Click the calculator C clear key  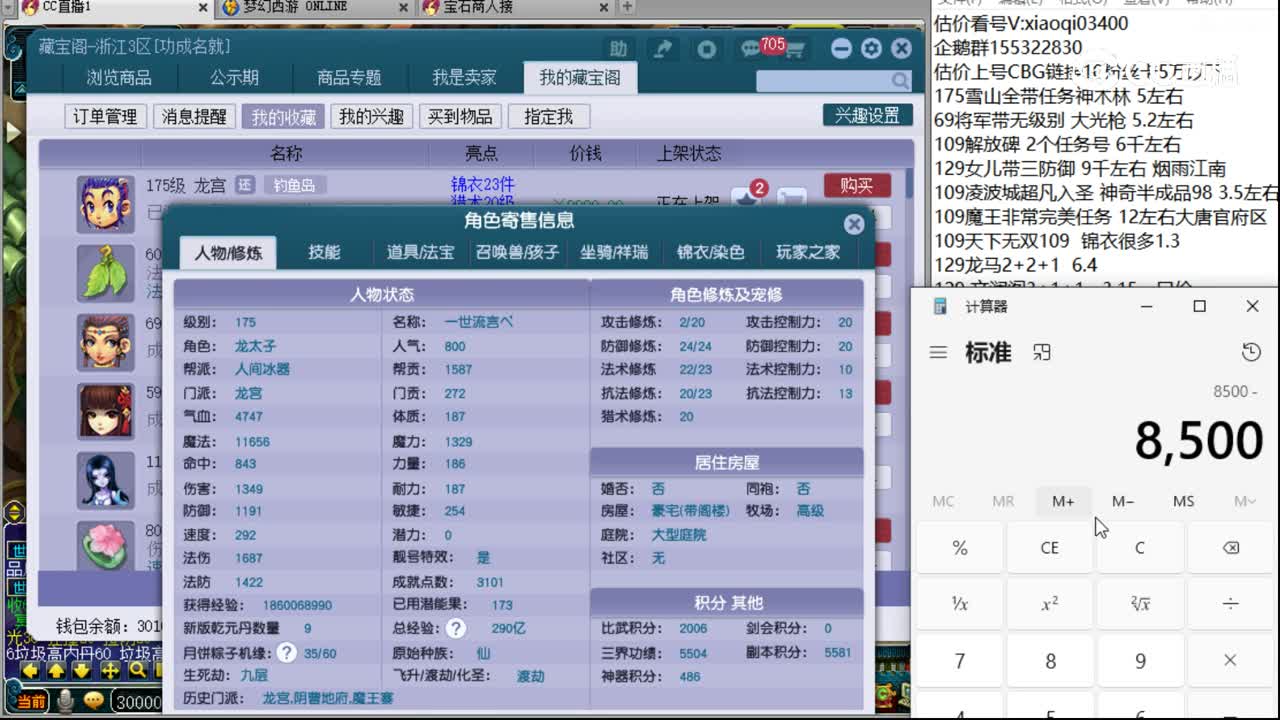point(1140,548)
